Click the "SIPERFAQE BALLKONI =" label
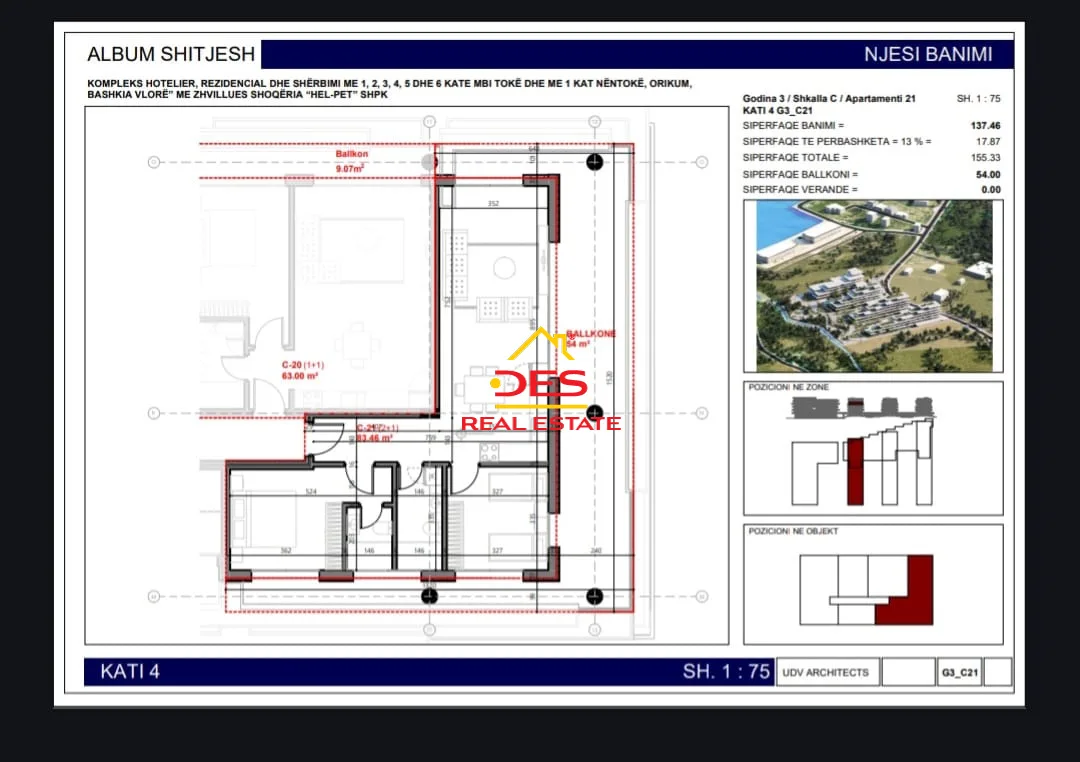The width and height of the screenshot is (1080, 762). (800, 174)
